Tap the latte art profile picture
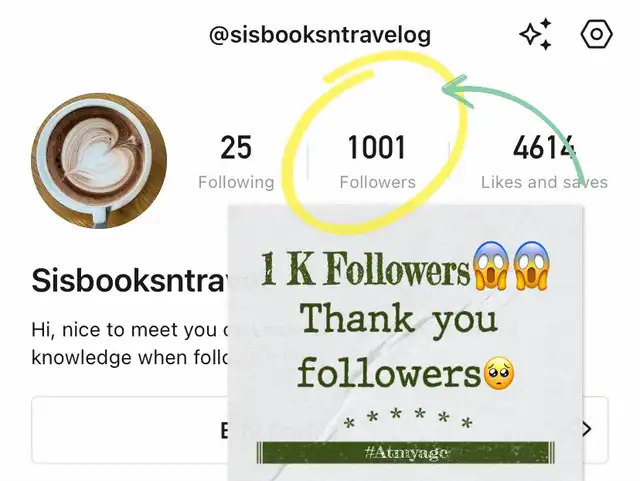640x481 pixels. pos(99,160)
